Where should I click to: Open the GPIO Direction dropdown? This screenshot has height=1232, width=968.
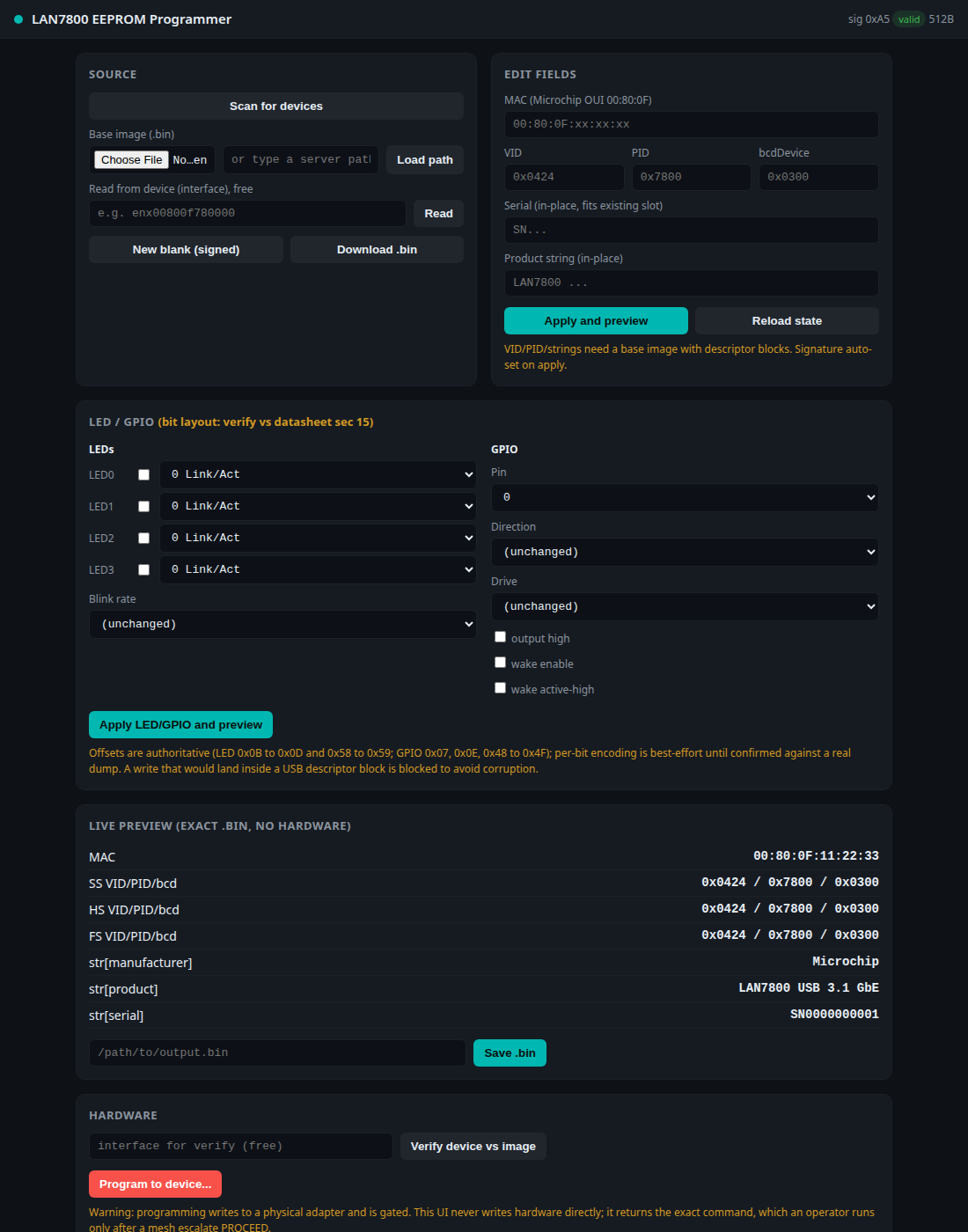tap(685, 552)
